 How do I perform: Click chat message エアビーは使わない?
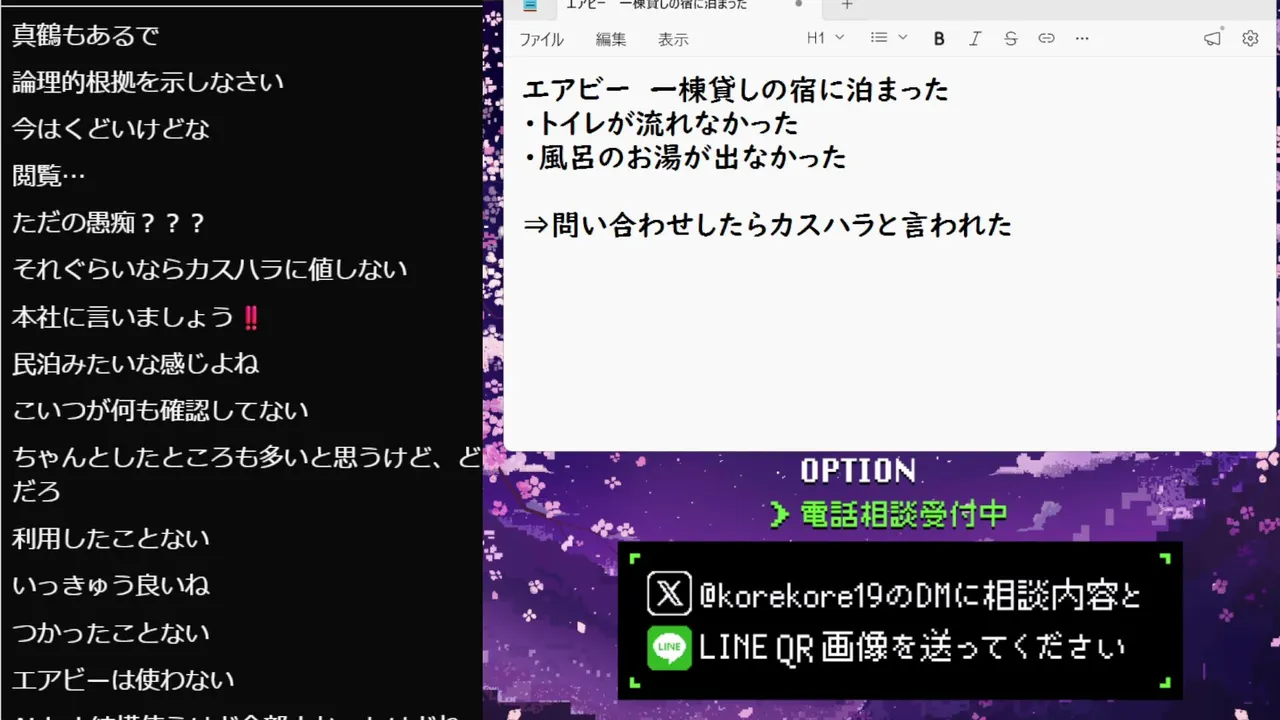pos(123,680)
